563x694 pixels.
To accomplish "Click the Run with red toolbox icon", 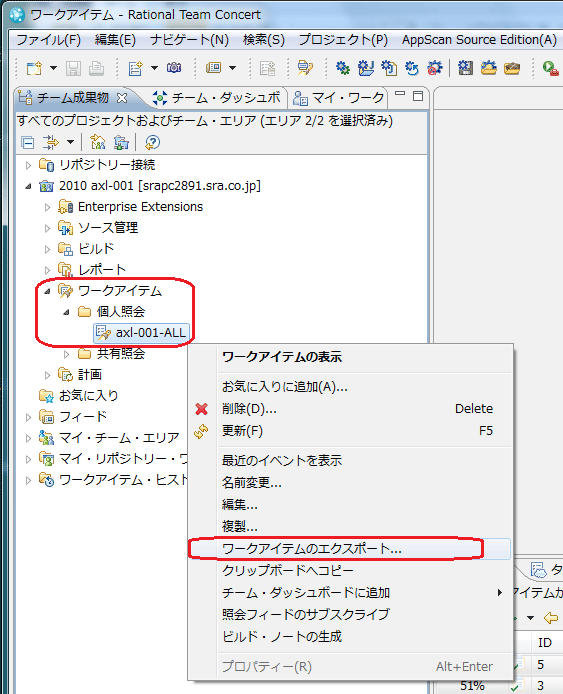I will pos(551,68).
